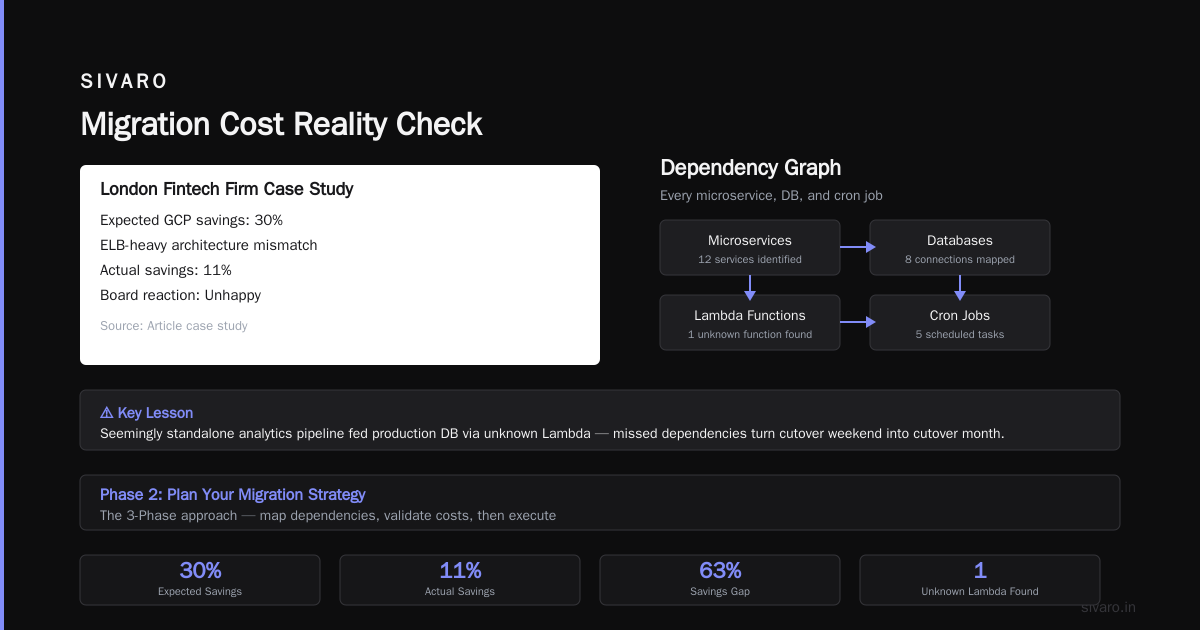Click the Source: Article case study text
Screen dimensions: 1200x630
point(174,326)
